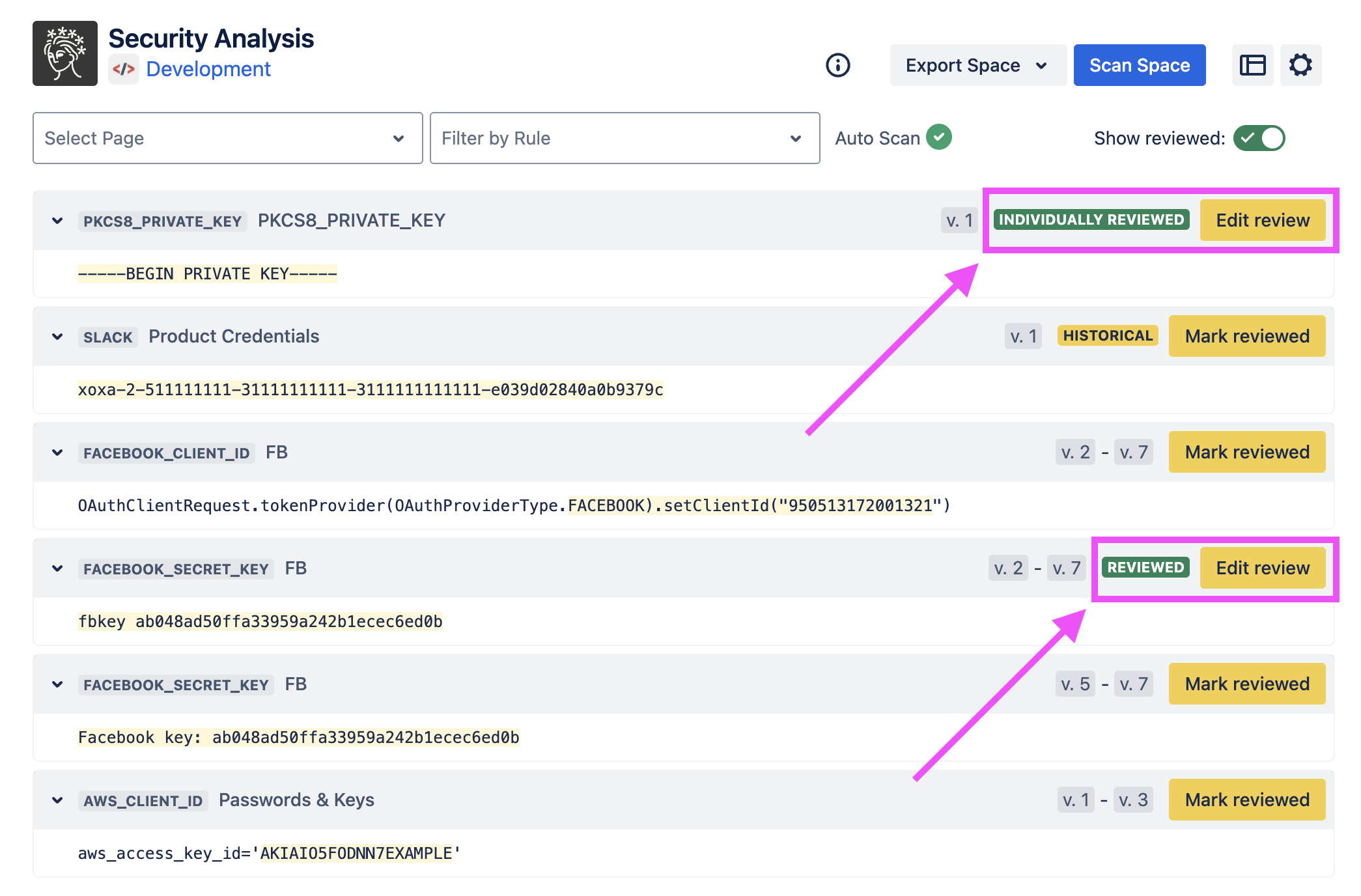Open Export Space dropdown menu
This screenshot has width=1361, height=896.
click(x=977, y=65)
